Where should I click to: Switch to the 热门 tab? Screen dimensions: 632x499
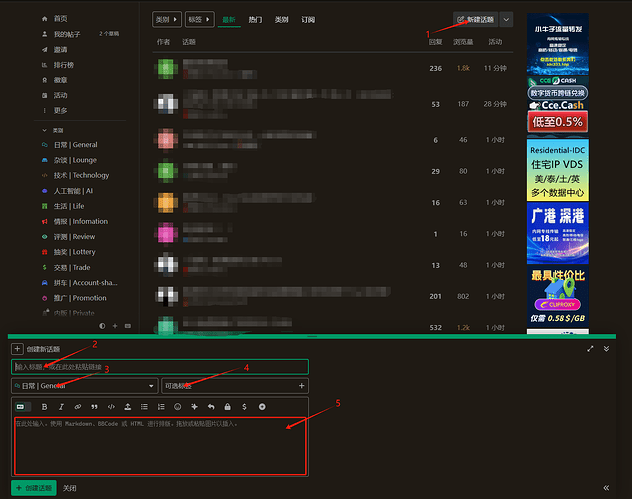[255, 19]
